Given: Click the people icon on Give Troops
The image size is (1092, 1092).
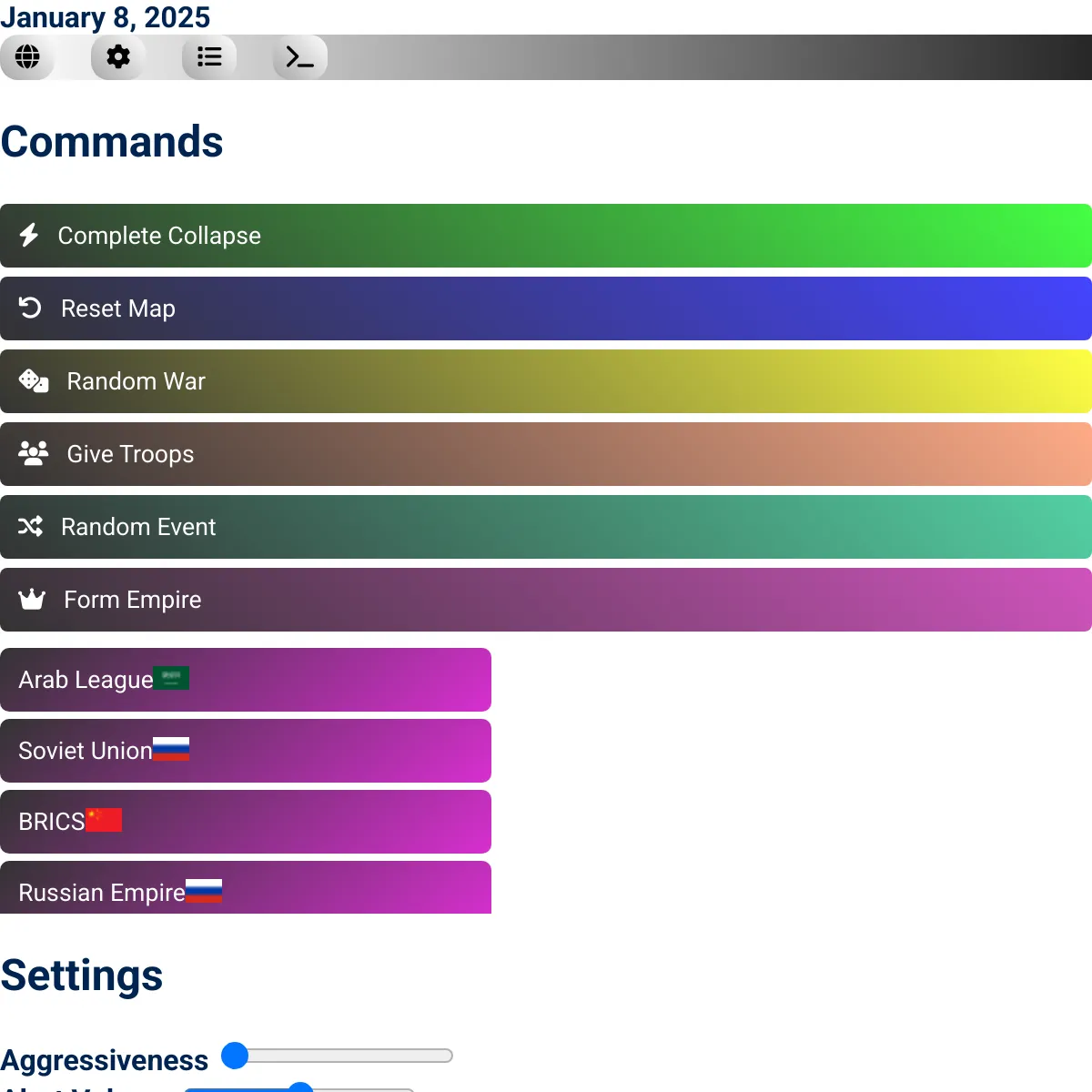Looking at the screenshot, I should click(x=34, y=453).
